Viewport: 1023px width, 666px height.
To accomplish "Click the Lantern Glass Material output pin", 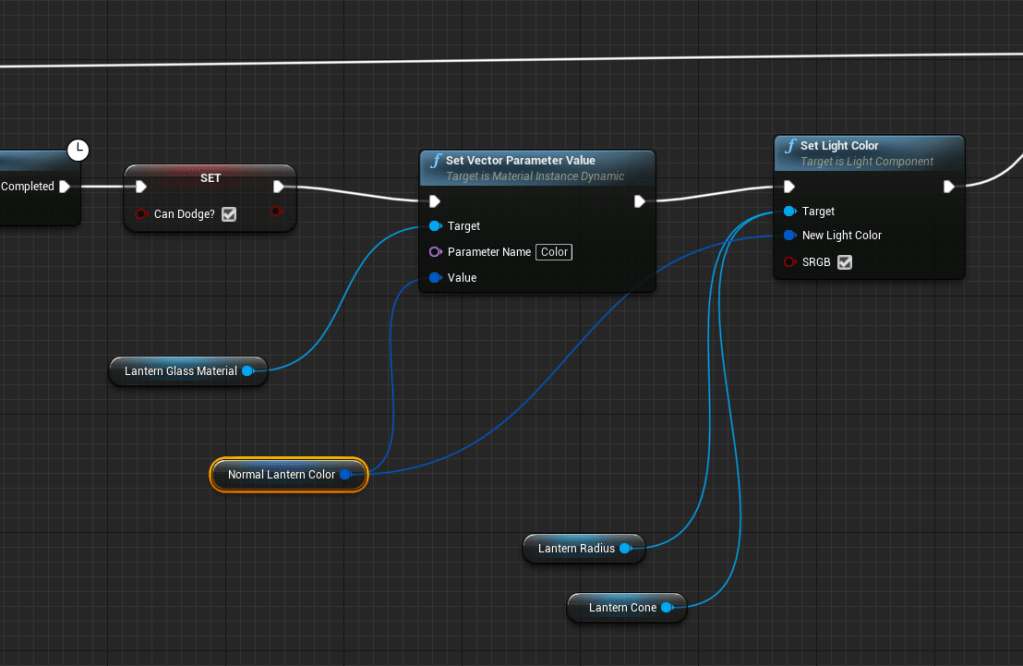I will 247,371.
